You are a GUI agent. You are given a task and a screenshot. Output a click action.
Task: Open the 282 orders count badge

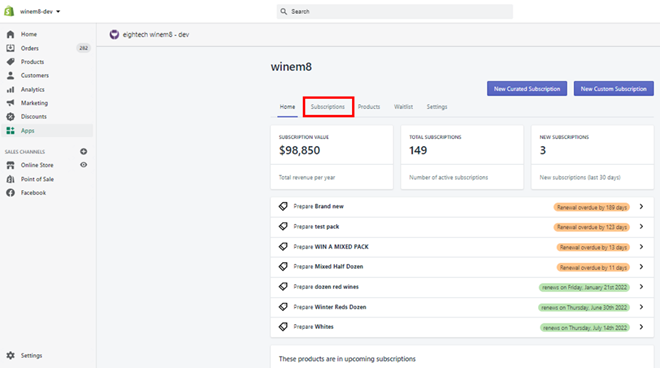point(83,48)
